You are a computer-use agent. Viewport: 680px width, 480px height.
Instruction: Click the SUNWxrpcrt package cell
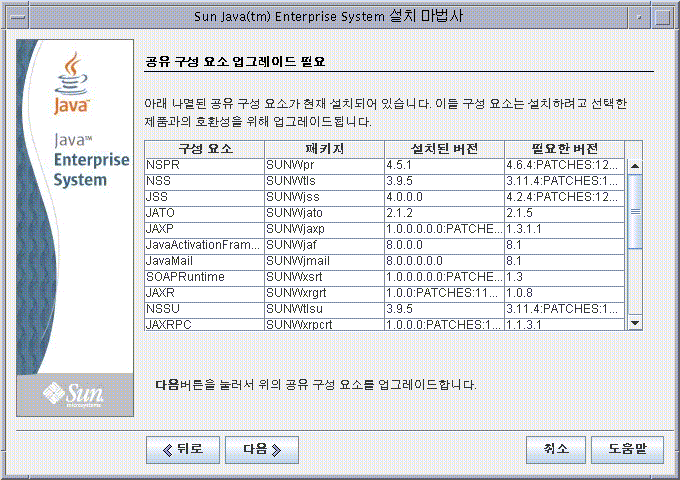[x=324, y=324]
